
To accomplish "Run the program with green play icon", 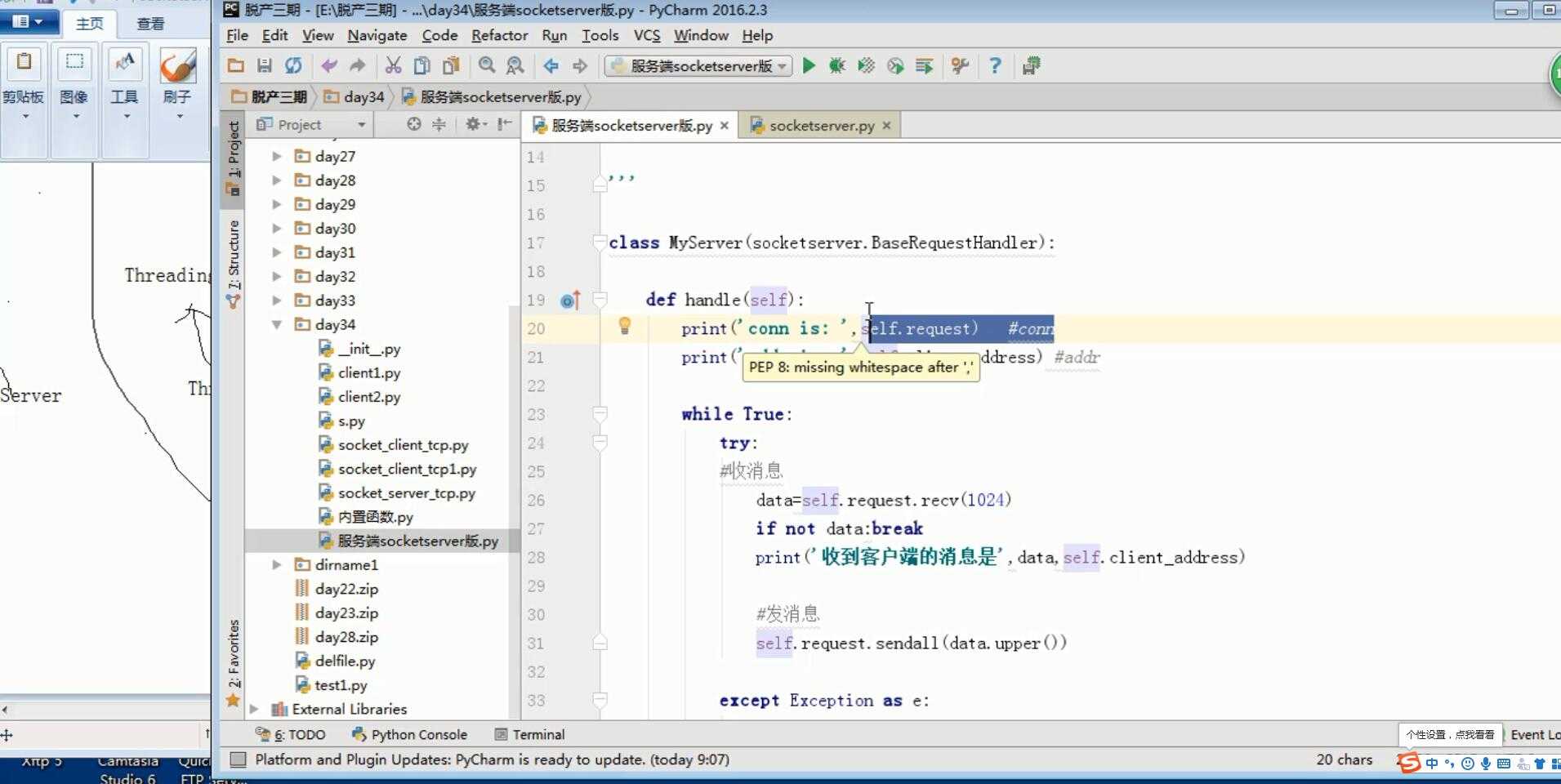I will click(x=809, y=66).
